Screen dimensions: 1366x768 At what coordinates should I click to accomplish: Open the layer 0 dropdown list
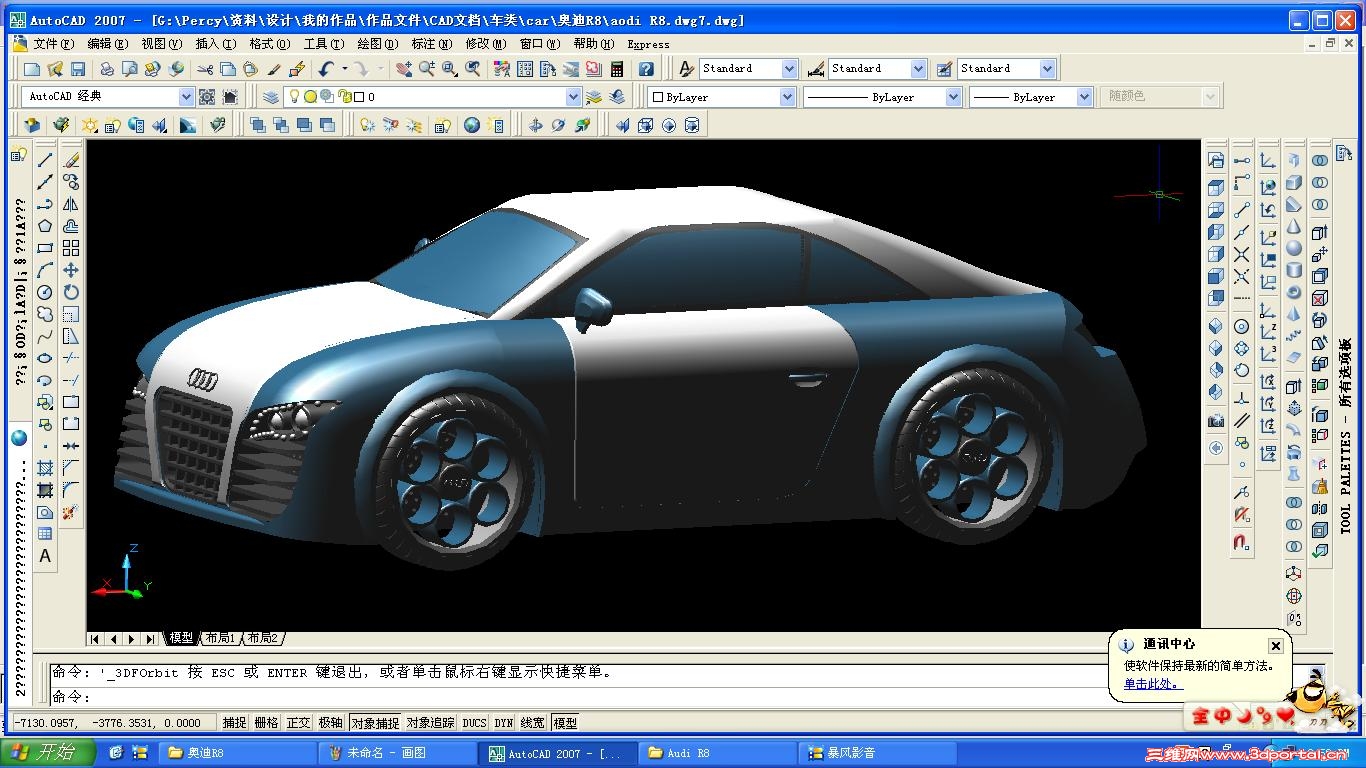tap(573, 97)
